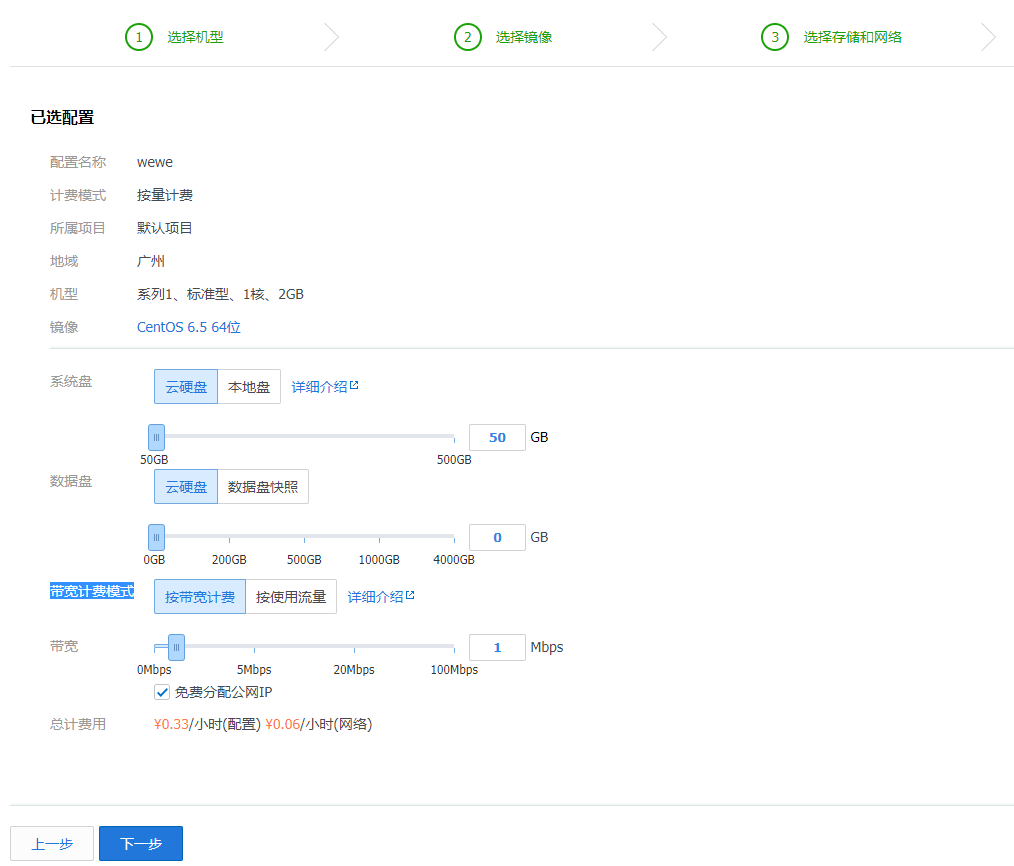Open system disk 详细介绍 link
The height and width of the screenshot is (866, 1014).
tap(319, 387)
